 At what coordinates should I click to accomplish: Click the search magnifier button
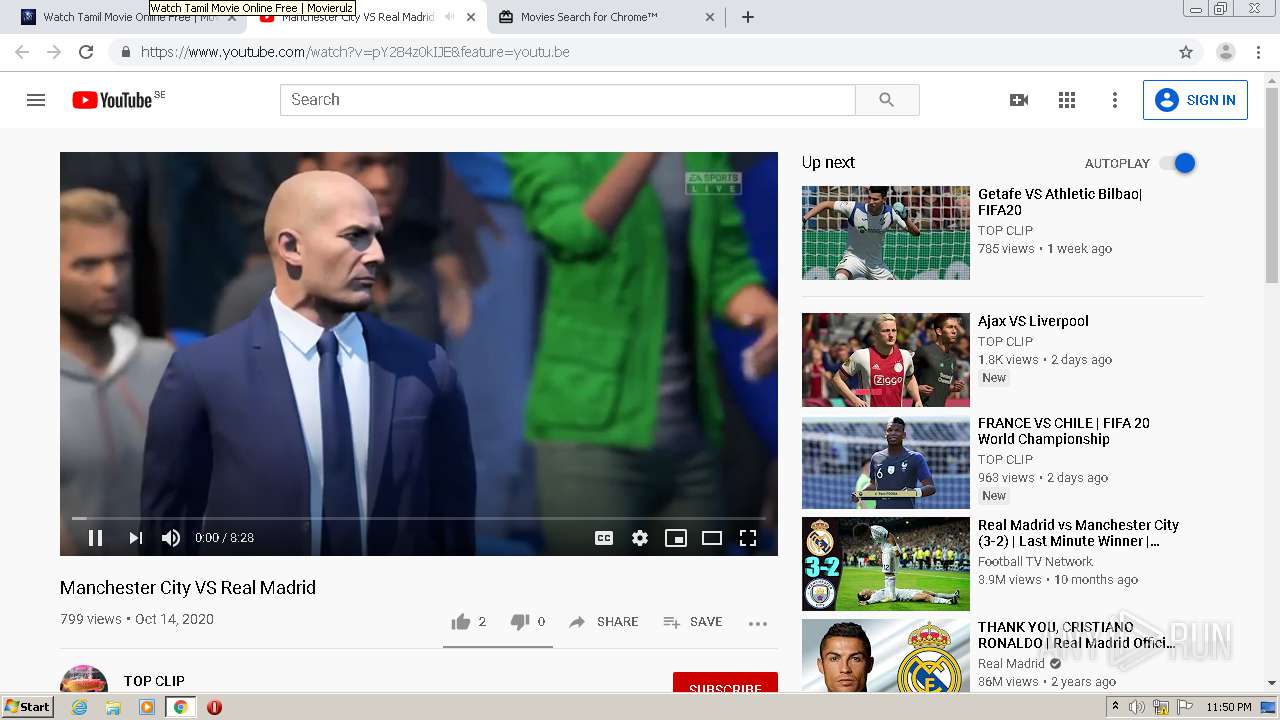click(x=887, y=100)
